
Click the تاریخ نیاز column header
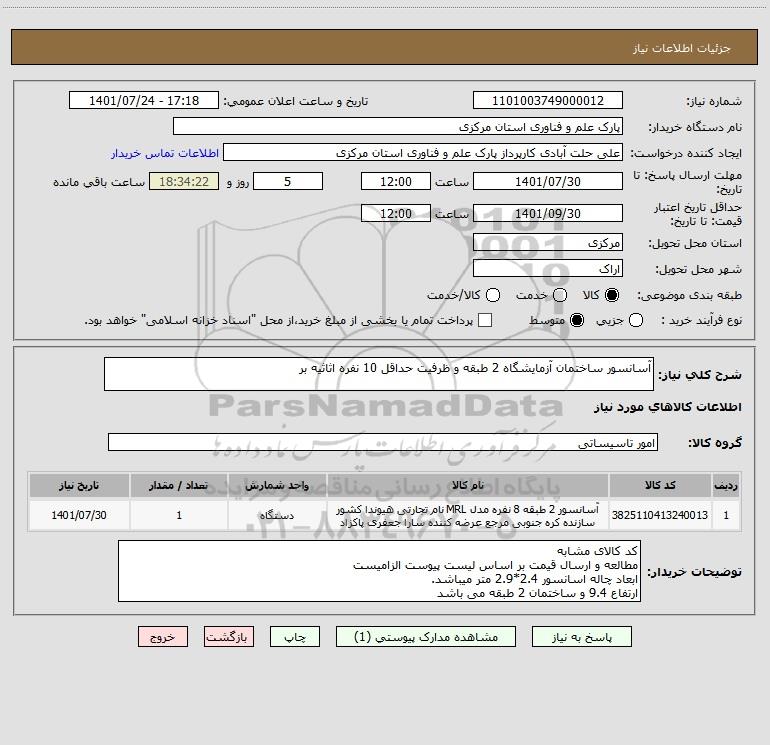coord(79,485)
